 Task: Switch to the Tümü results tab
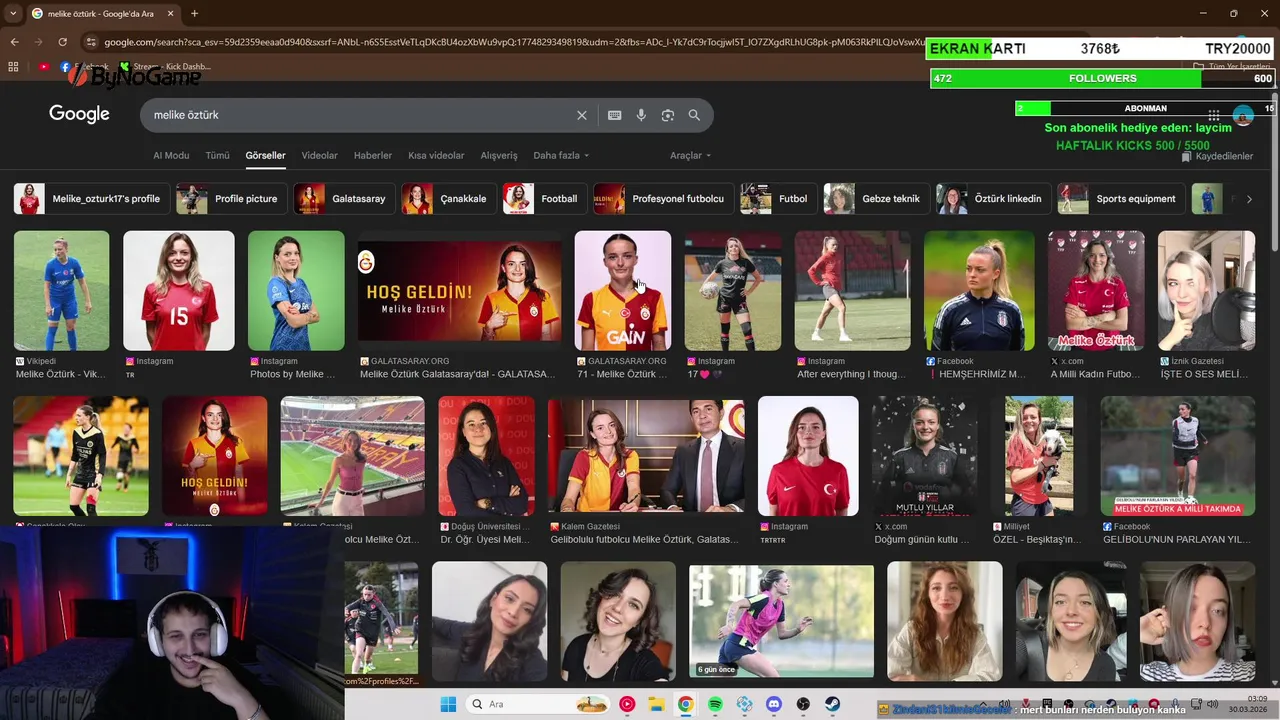tap(217, 156)
